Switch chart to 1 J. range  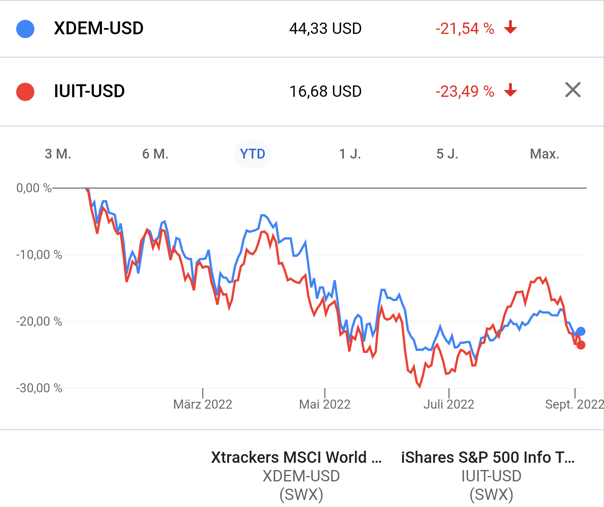pos(350,154)
